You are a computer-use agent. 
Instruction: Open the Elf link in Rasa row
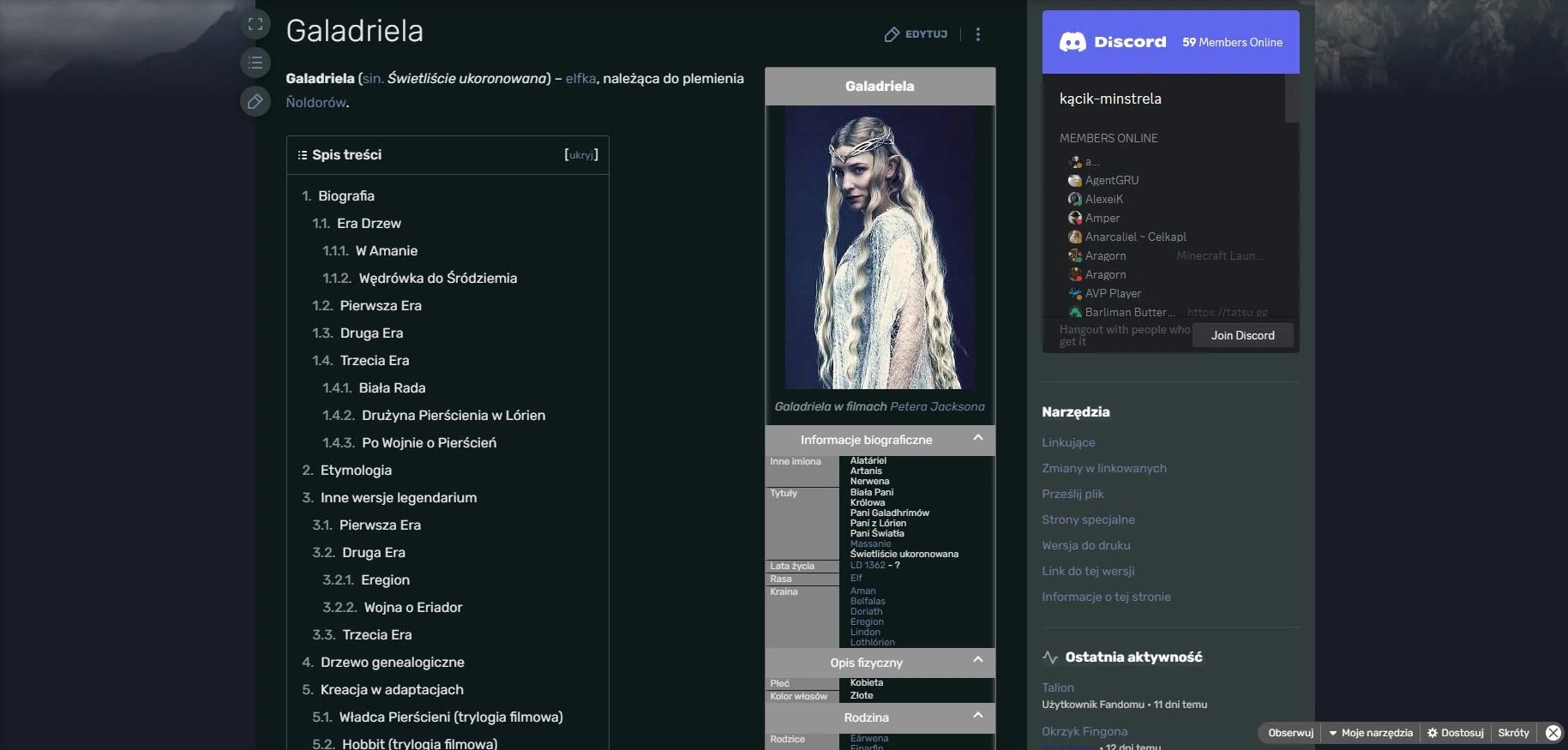tap(856, 579)
